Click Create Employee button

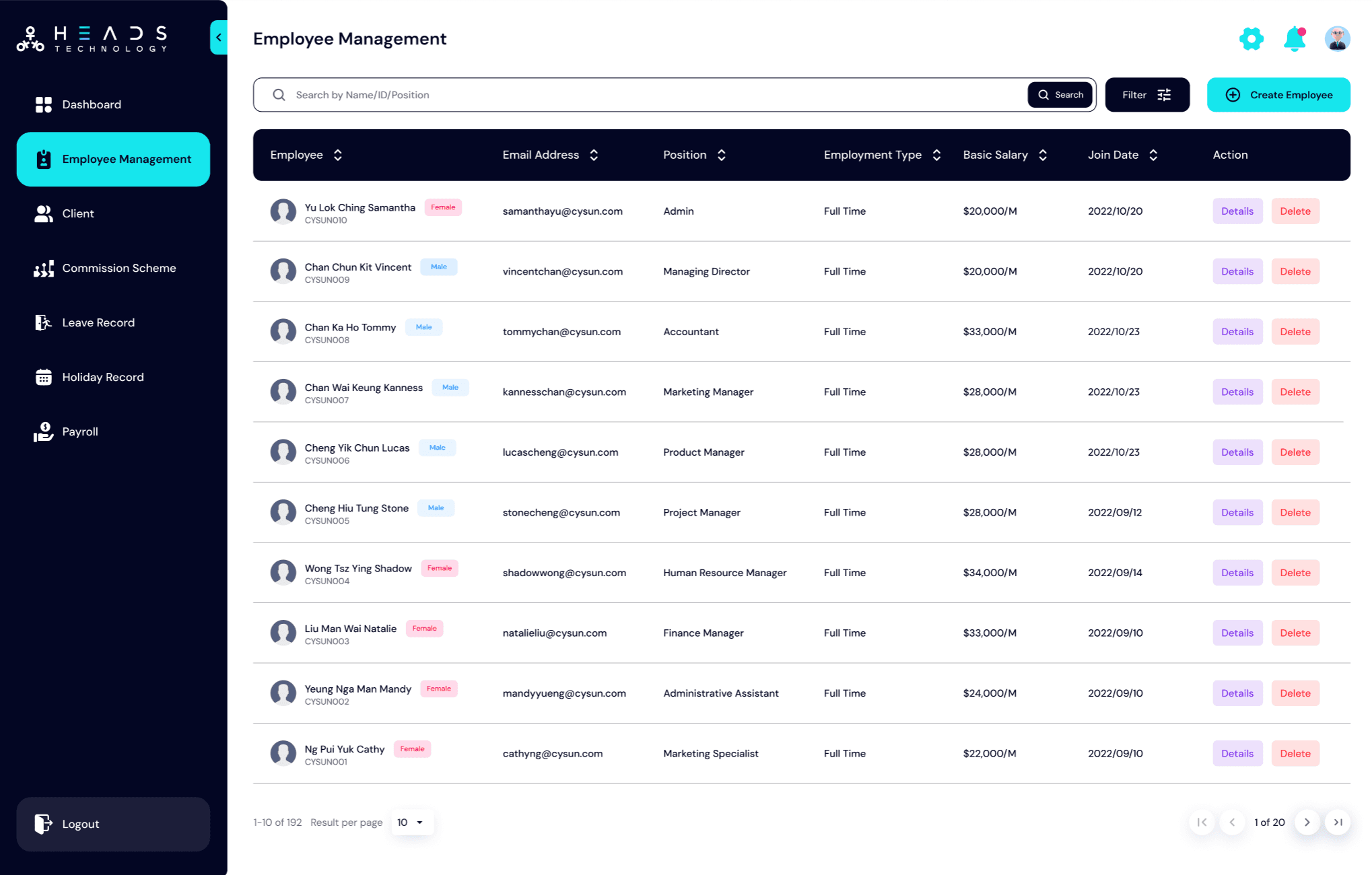coord(1278,94)
